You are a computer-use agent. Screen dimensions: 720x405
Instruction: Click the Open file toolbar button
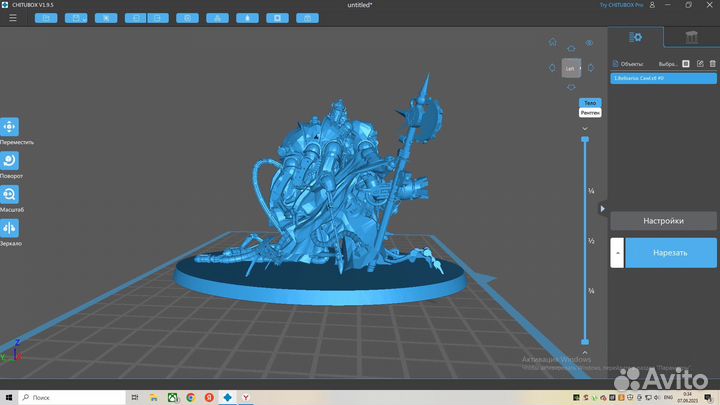(46, 18)
